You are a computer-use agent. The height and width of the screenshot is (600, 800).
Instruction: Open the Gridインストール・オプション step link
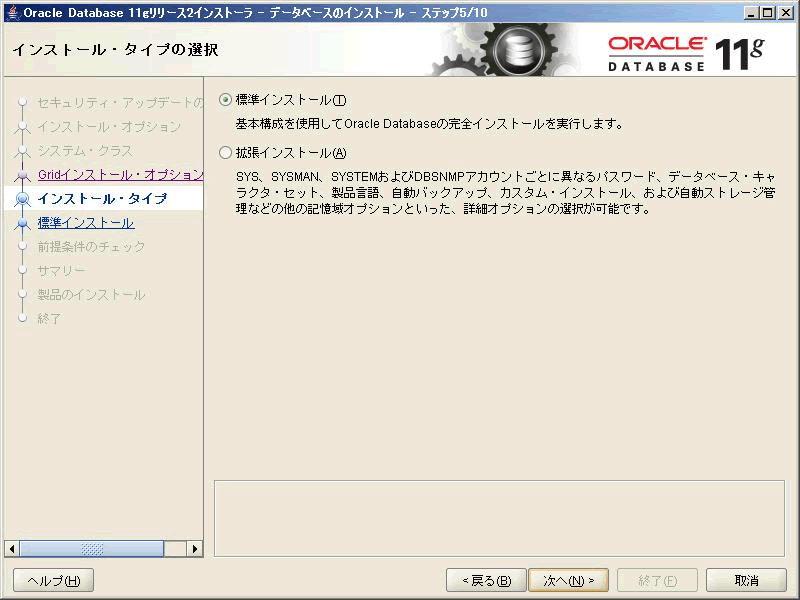[120, 175]
